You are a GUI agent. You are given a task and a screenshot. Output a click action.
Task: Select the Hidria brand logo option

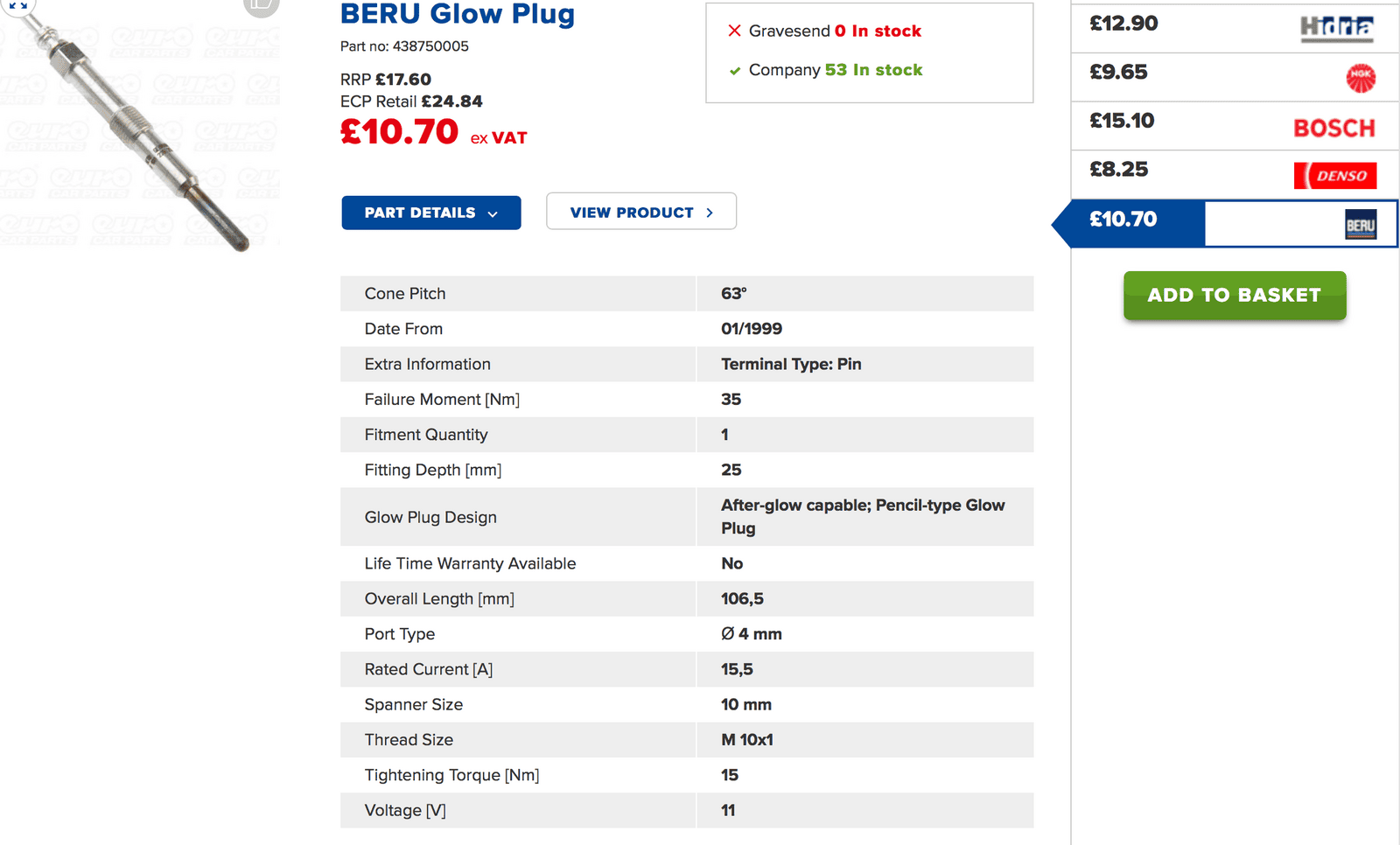click(1336, 29)
